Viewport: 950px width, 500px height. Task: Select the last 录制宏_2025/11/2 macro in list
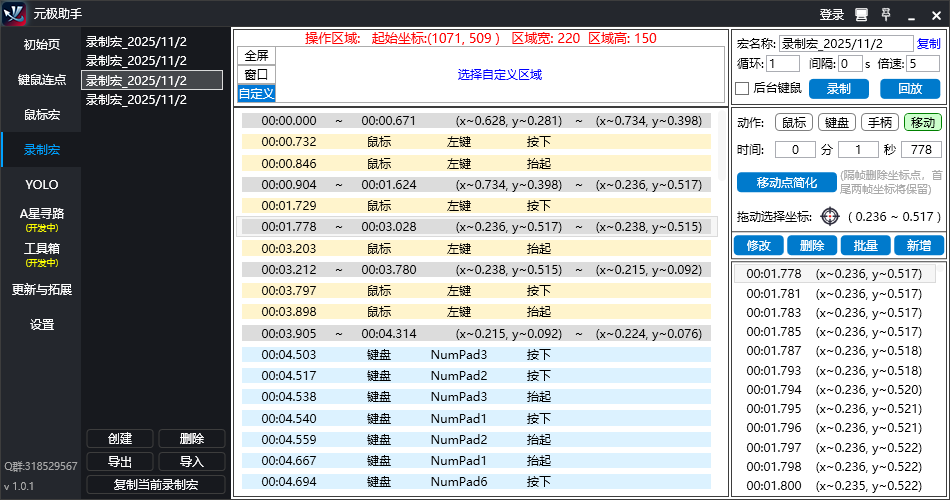coord(152,99)
